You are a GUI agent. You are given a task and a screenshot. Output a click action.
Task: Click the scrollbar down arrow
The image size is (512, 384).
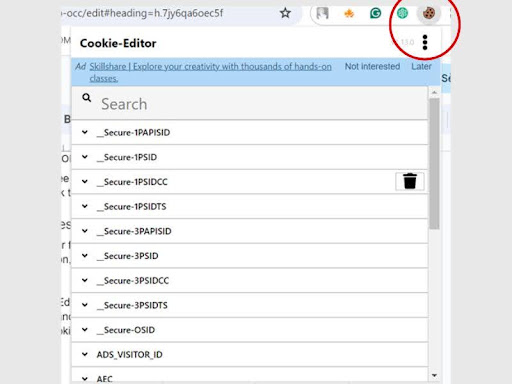(434, 375)
